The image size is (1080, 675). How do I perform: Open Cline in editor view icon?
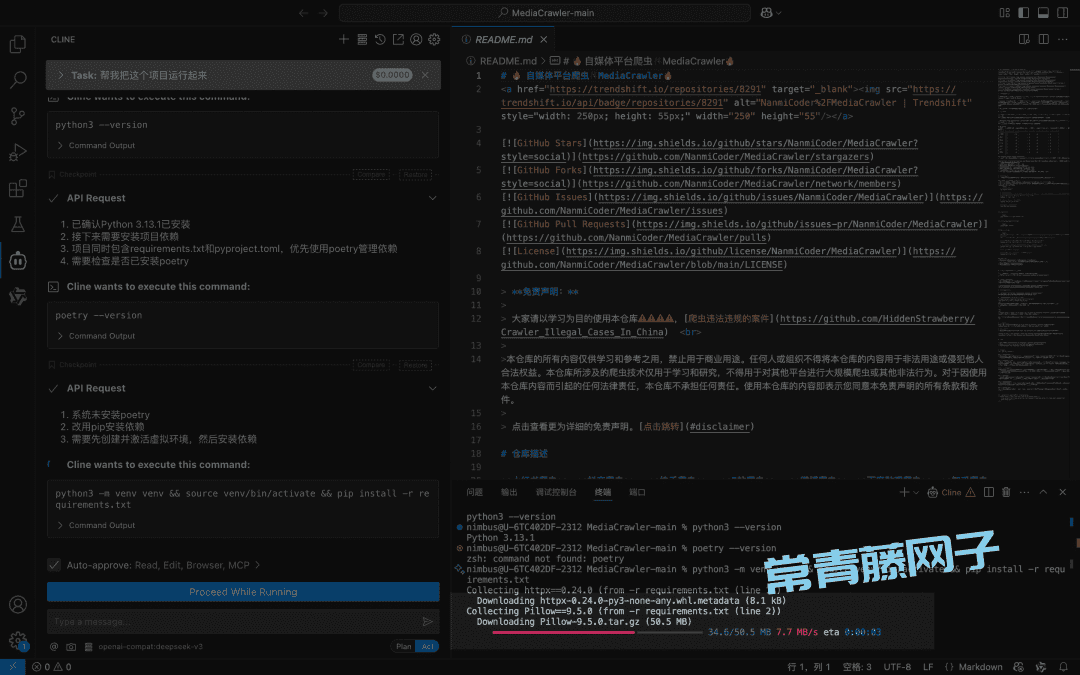click(x=398, y=39)
